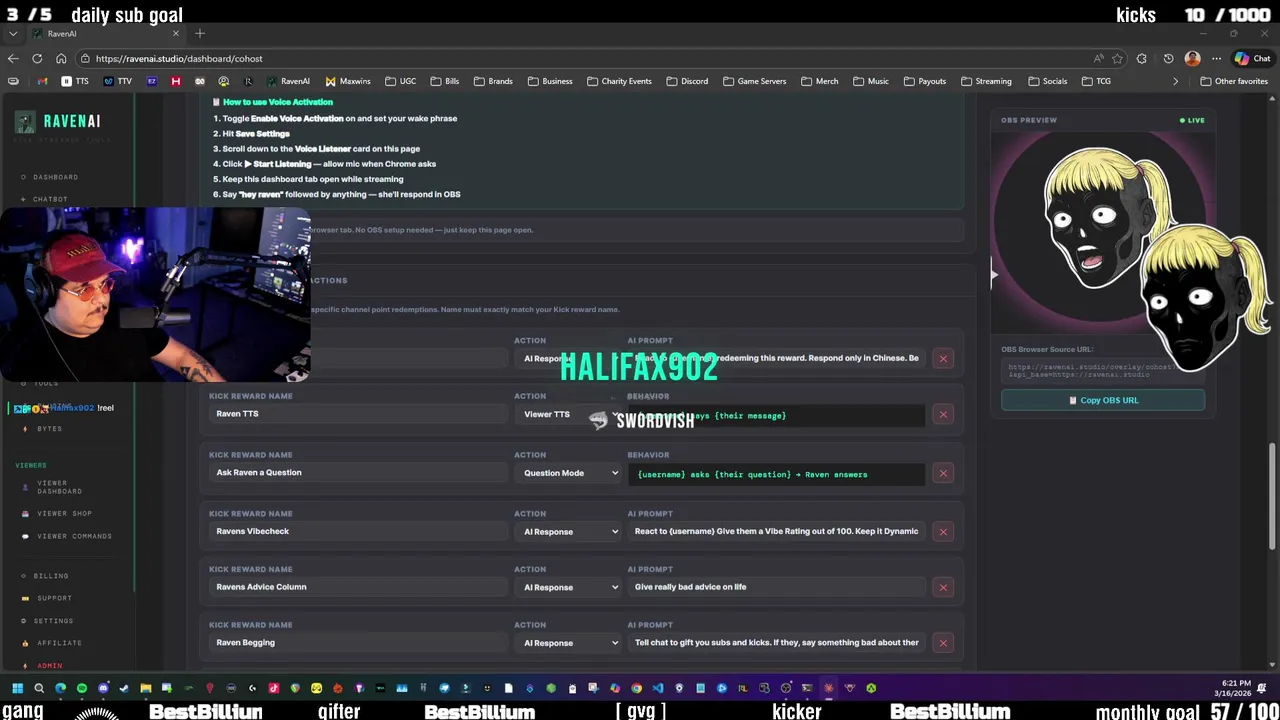The width and height of the screenshot is (1280, 720).
Task: Edit the Raven Begging AI prompt field
Action: [x=776, y=643]
